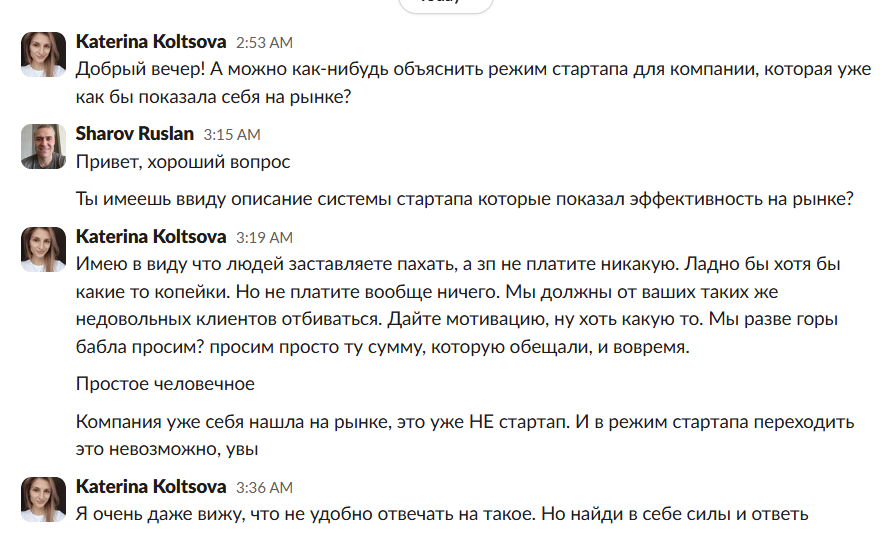The width and height of the screenshot is (889, 537).
Task: Open the Today date divider dropdown
Action: tap(446, 3)
